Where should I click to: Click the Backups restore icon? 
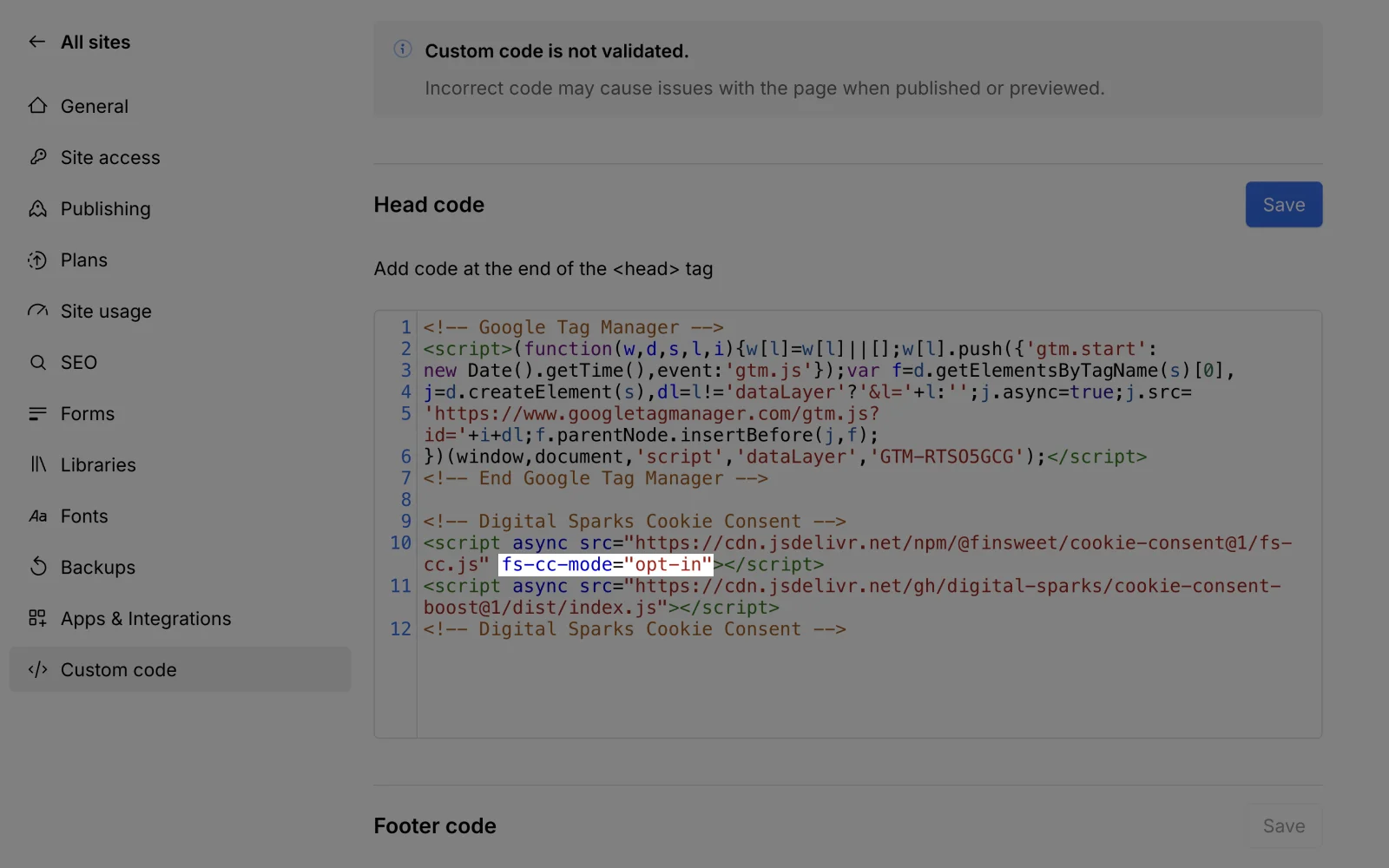pos(37,567)
